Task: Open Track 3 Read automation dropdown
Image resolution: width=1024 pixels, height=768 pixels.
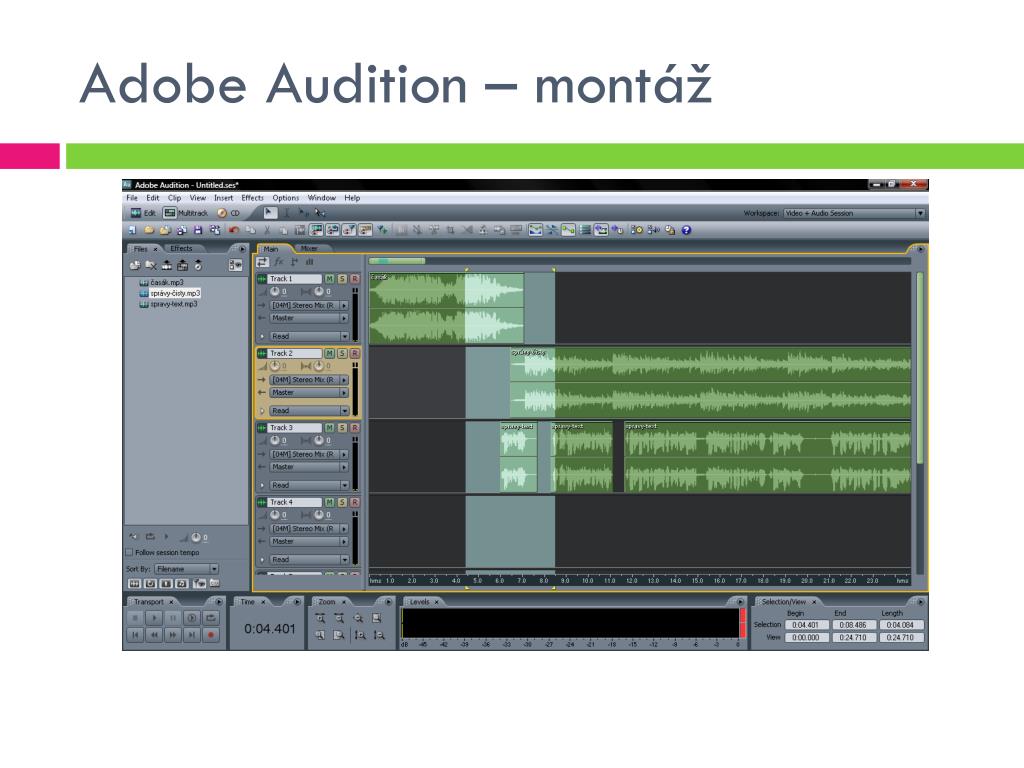Action: pyautogui.click(x=310, y=485)
